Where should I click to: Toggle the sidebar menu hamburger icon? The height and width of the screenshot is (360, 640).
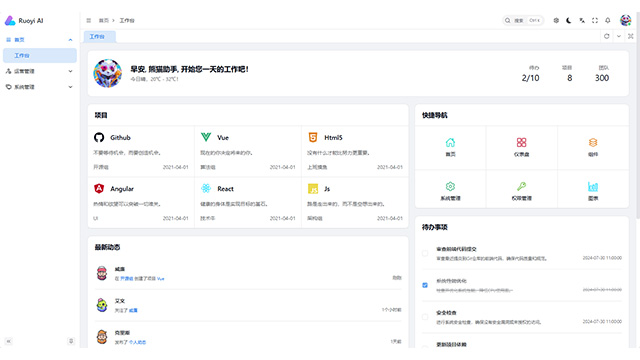[89, 20]
